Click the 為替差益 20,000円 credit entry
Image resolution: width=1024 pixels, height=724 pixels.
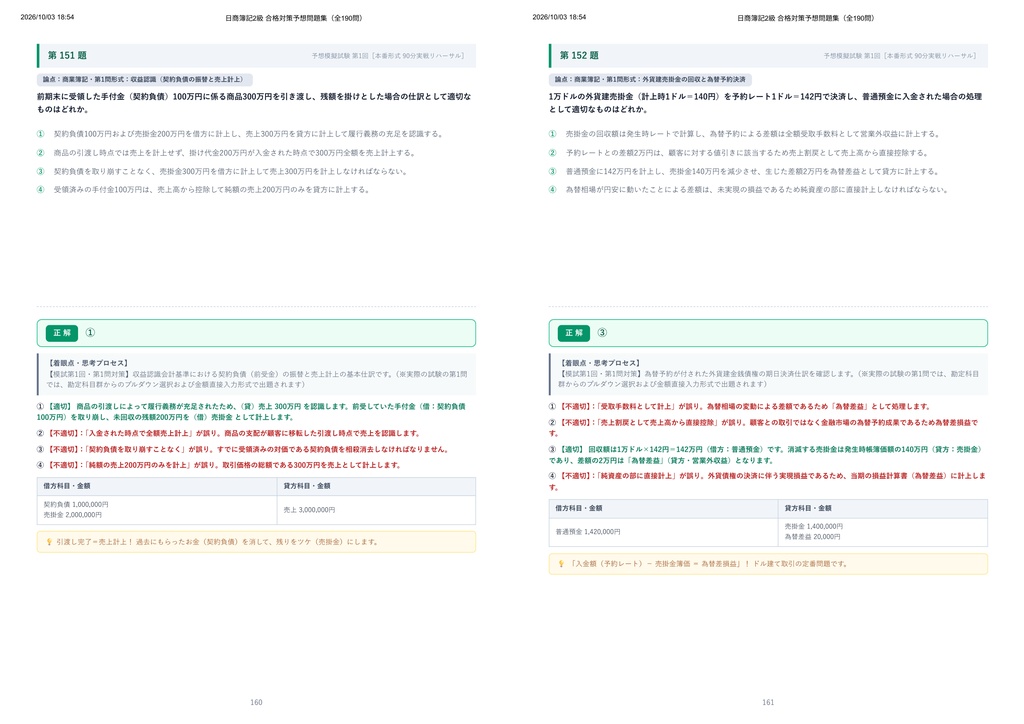tap(812, 537)
